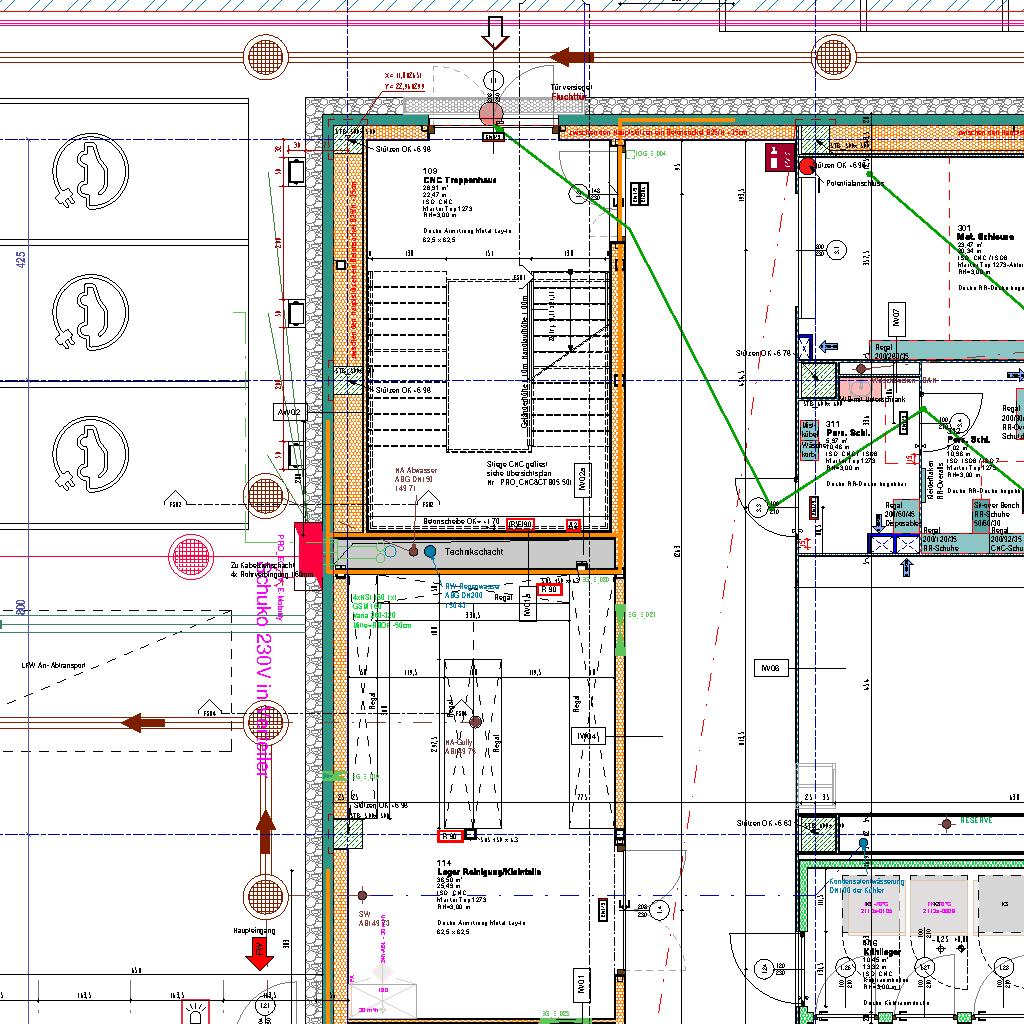Viewport: 1024px width, 1024px height.
Task: Click the green RESERVE label
Action: coord(976,820)
